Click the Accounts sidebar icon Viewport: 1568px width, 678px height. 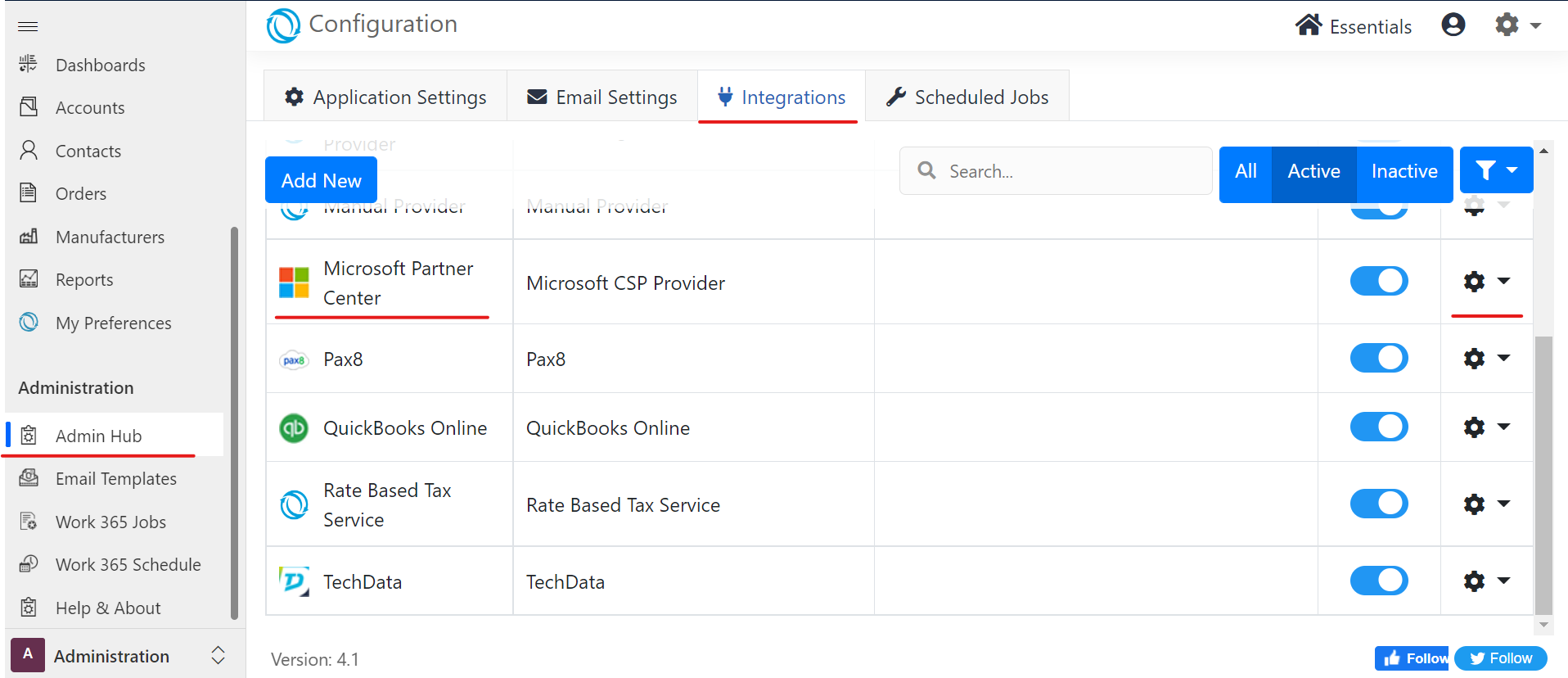pyautogui.click(x=29, y=106)
